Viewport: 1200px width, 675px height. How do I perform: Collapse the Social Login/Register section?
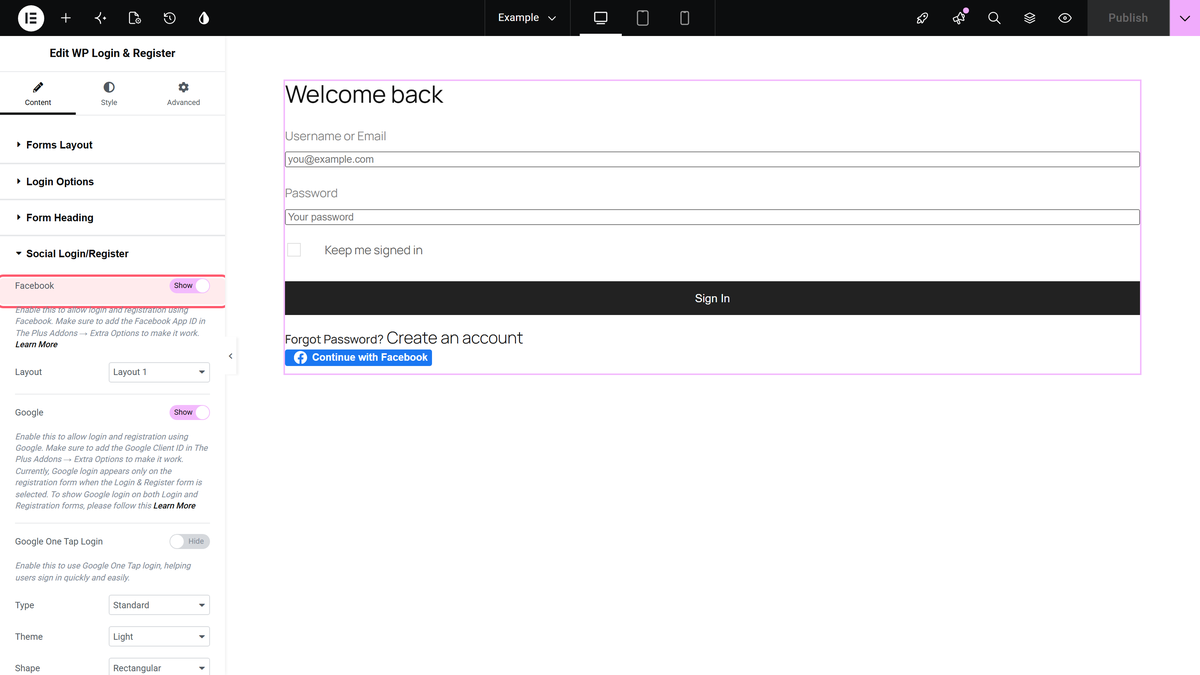[113, 254]
